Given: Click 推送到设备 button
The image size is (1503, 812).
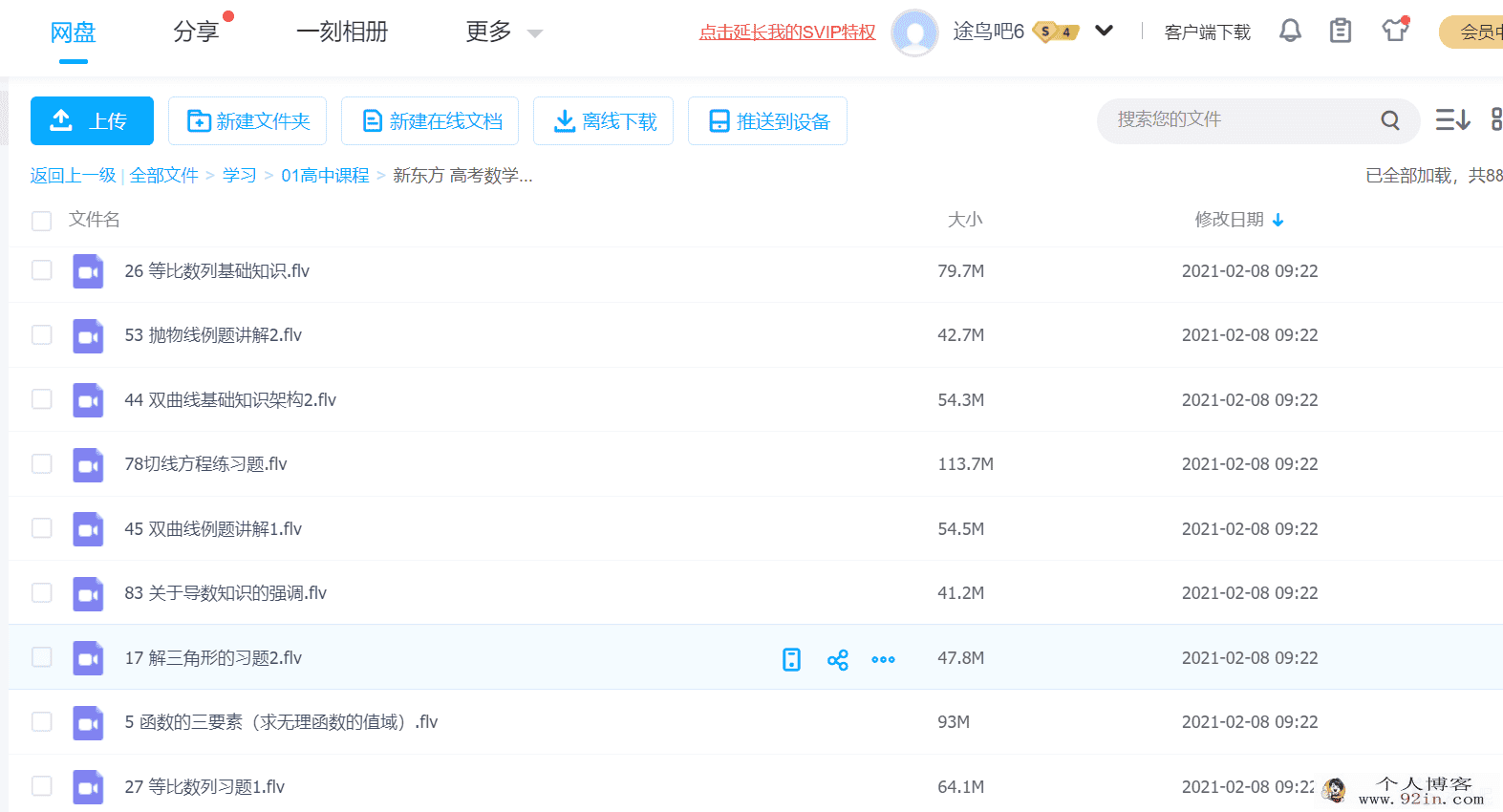Looking at the screenshot, I should coord(767,120).
